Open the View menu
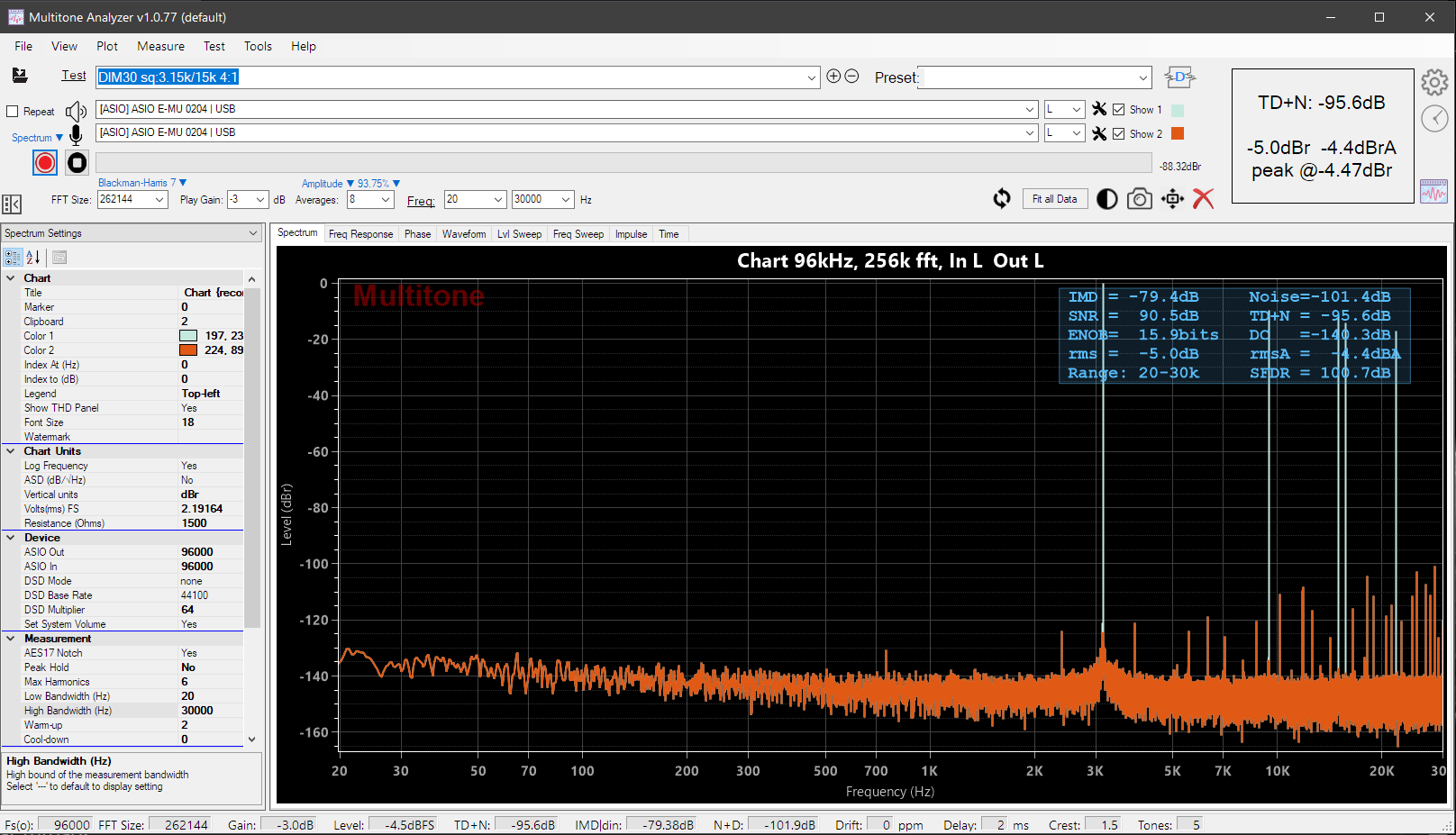The image size is (1456, 835). tap(64, 46)
